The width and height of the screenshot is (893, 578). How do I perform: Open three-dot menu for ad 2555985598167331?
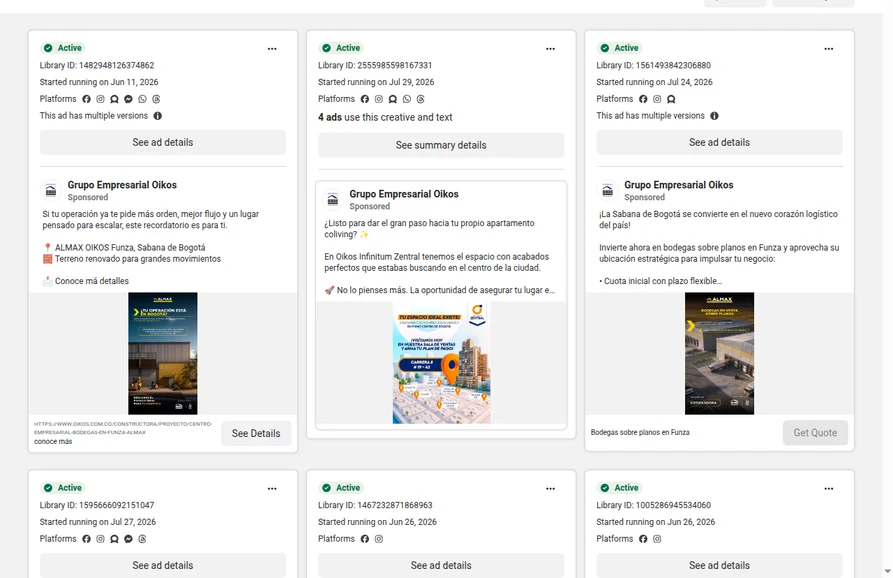tap(550, 49)
